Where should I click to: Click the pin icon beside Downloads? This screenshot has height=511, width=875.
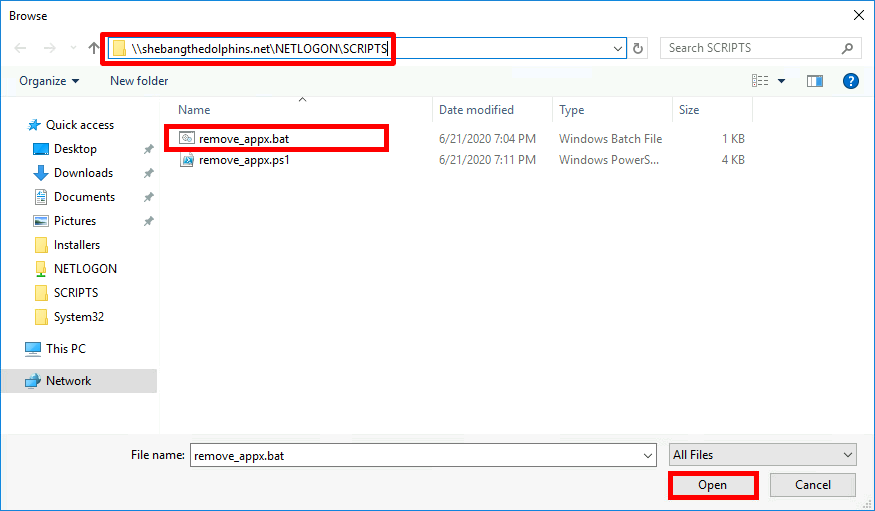(148, 173)
